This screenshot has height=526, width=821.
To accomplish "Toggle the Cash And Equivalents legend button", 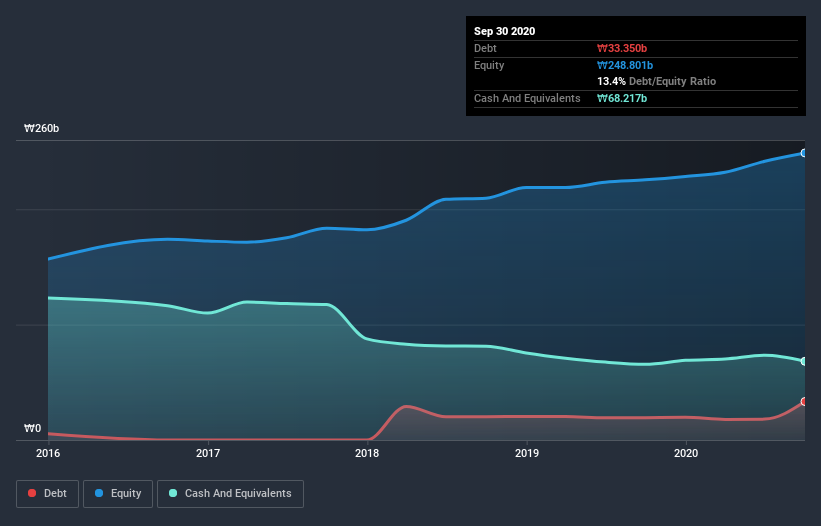I will point(230,494).
